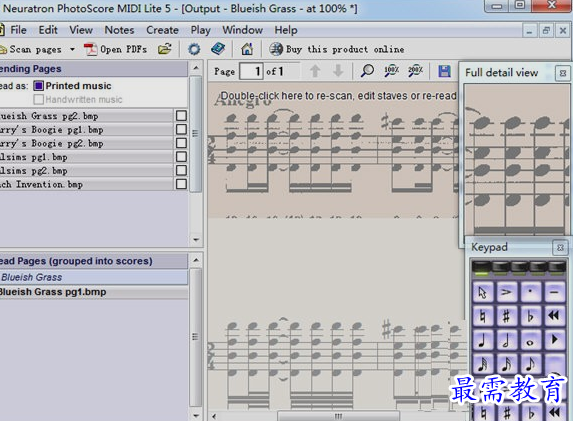Open the Create menu
The image size is (573, 421).
tap(163, 30)
